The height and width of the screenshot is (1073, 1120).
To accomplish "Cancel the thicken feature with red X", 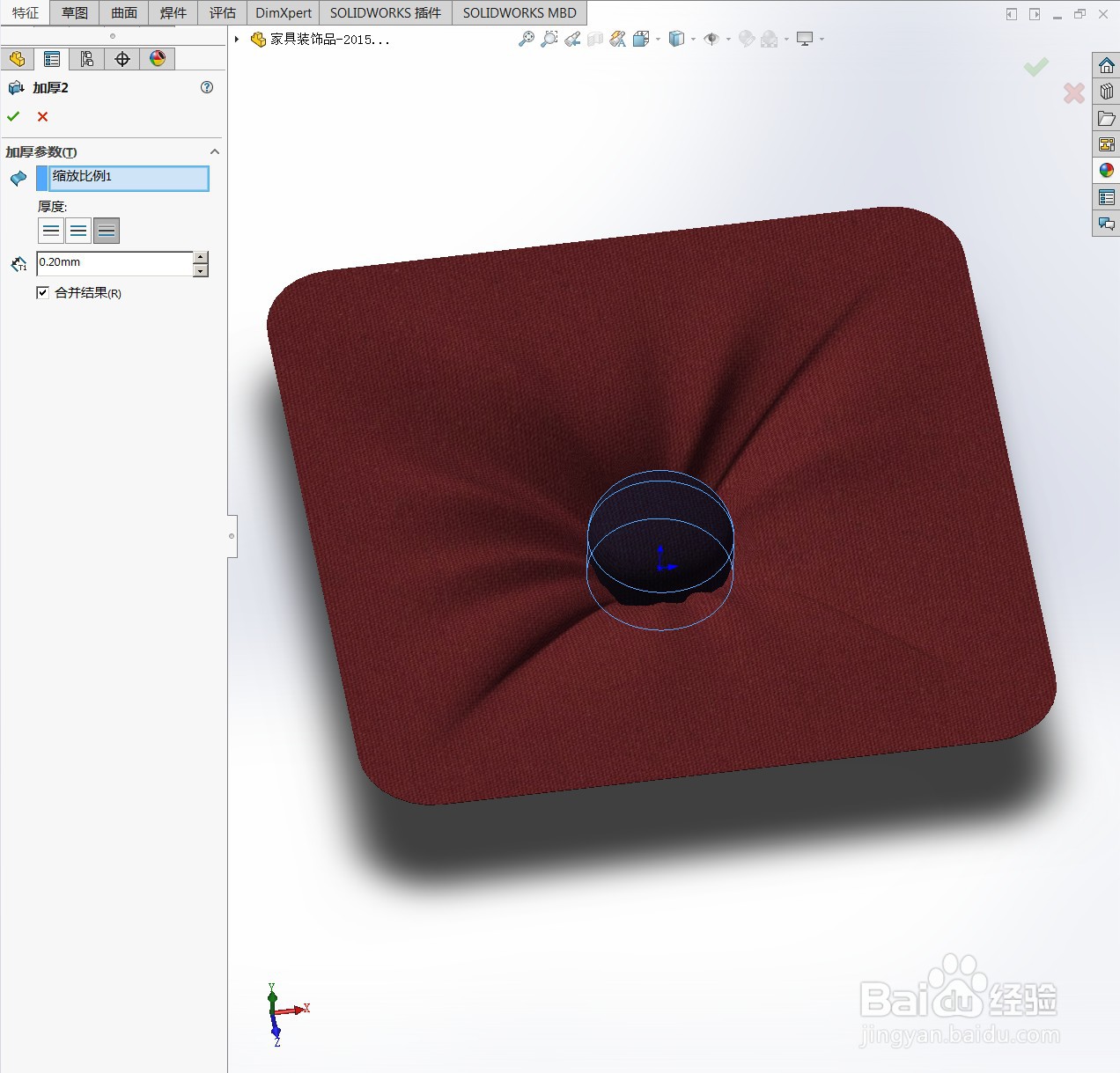I will 42,116.
